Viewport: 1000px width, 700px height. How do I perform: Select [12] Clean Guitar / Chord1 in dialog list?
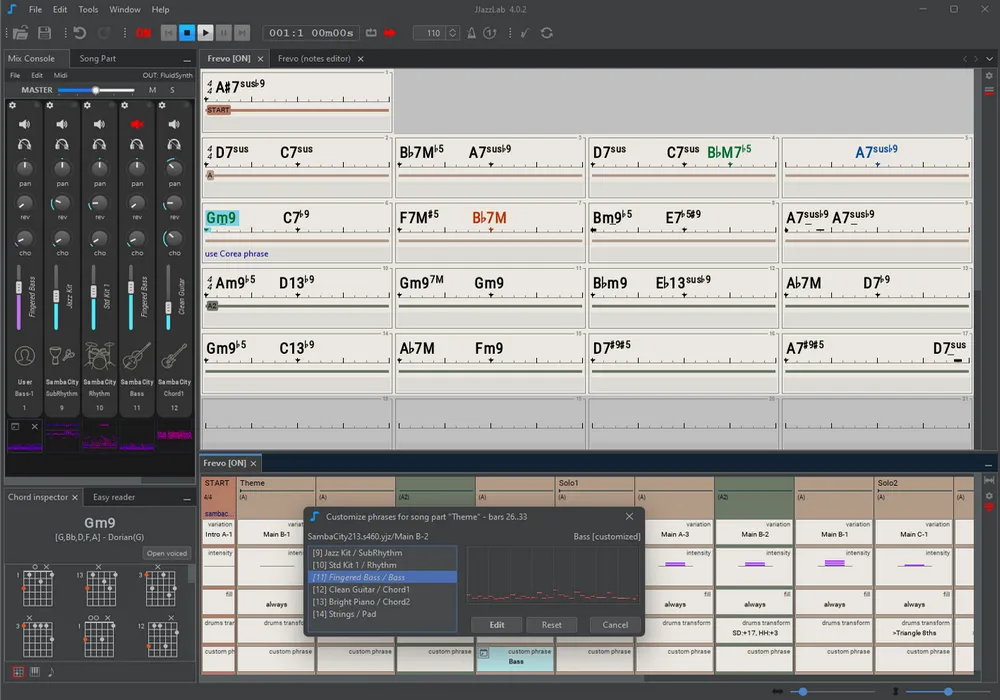pyautogui.click(x=382, y=590)
